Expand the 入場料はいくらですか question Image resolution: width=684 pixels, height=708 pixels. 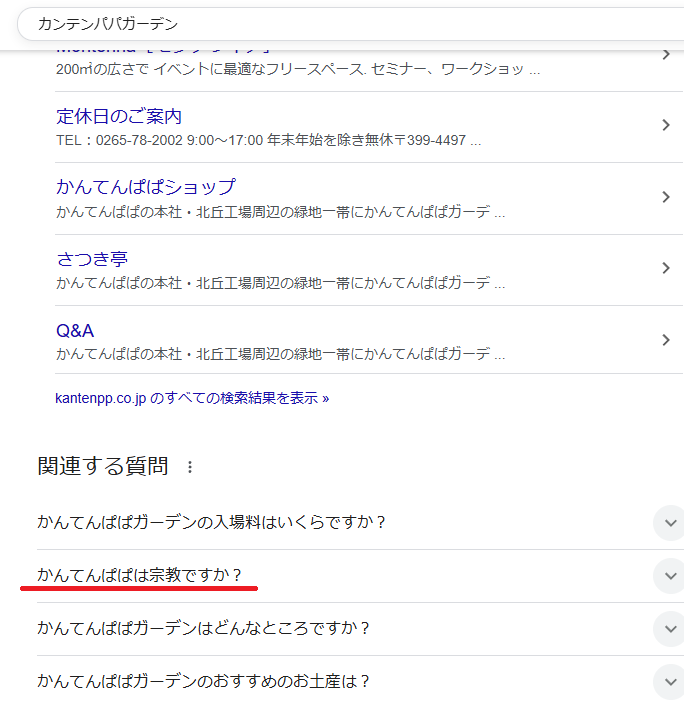(x=666, y=522)
